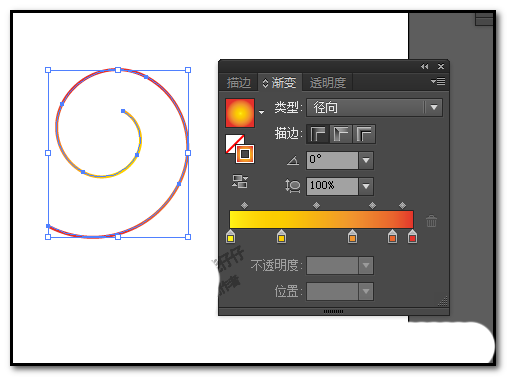Click the bottom-right bounding box handle of spiral
Screen dimensions: 507x377
click(188, 237)
